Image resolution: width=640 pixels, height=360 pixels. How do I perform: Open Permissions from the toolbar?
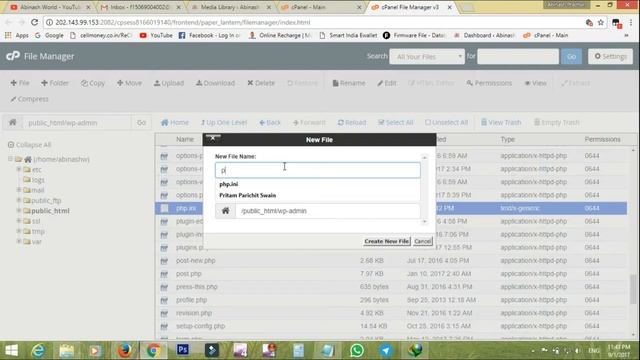click(489, 83)
